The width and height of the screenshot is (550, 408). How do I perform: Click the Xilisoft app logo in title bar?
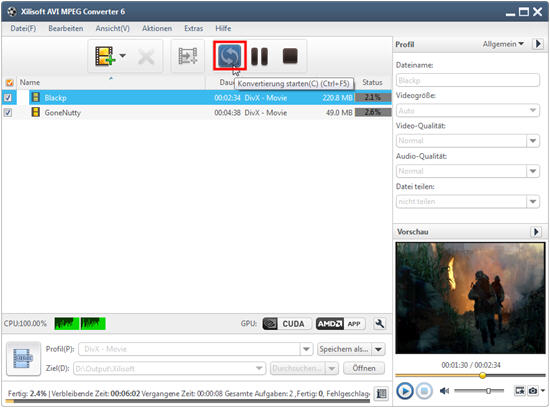pyautogui.click(x=12, y=12)
